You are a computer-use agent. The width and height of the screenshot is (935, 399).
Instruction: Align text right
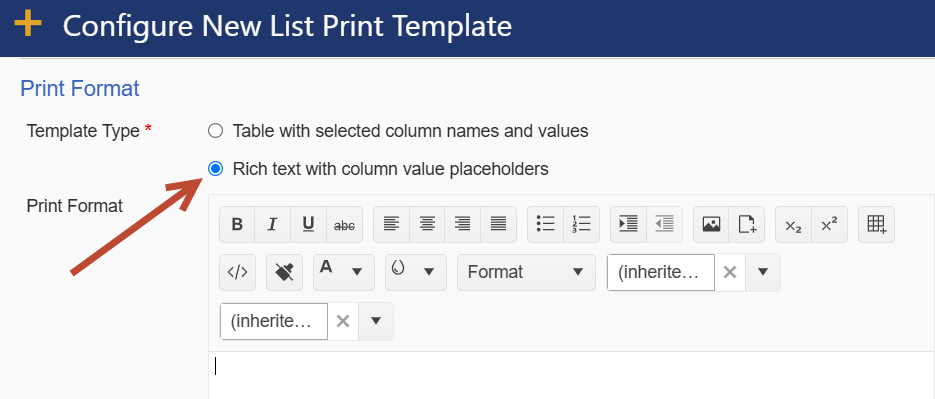click(462, 224)
